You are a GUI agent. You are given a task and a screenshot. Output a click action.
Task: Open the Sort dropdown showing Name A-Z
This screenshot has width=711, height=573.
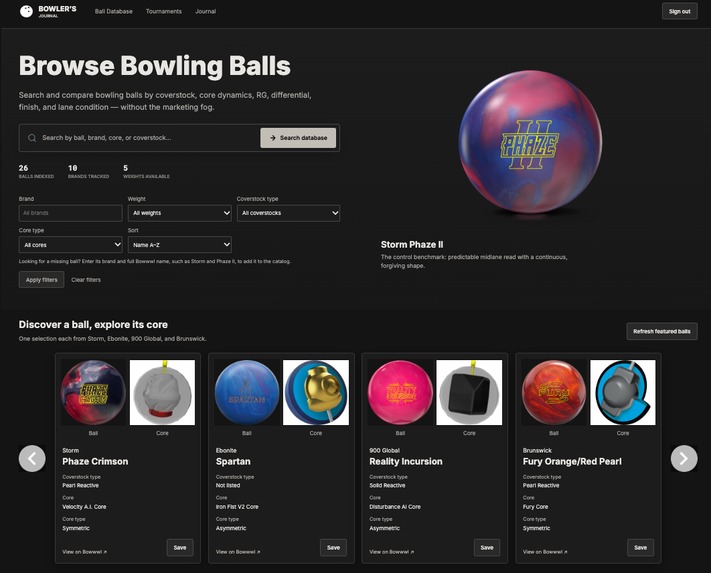click(x=180, y=245)
